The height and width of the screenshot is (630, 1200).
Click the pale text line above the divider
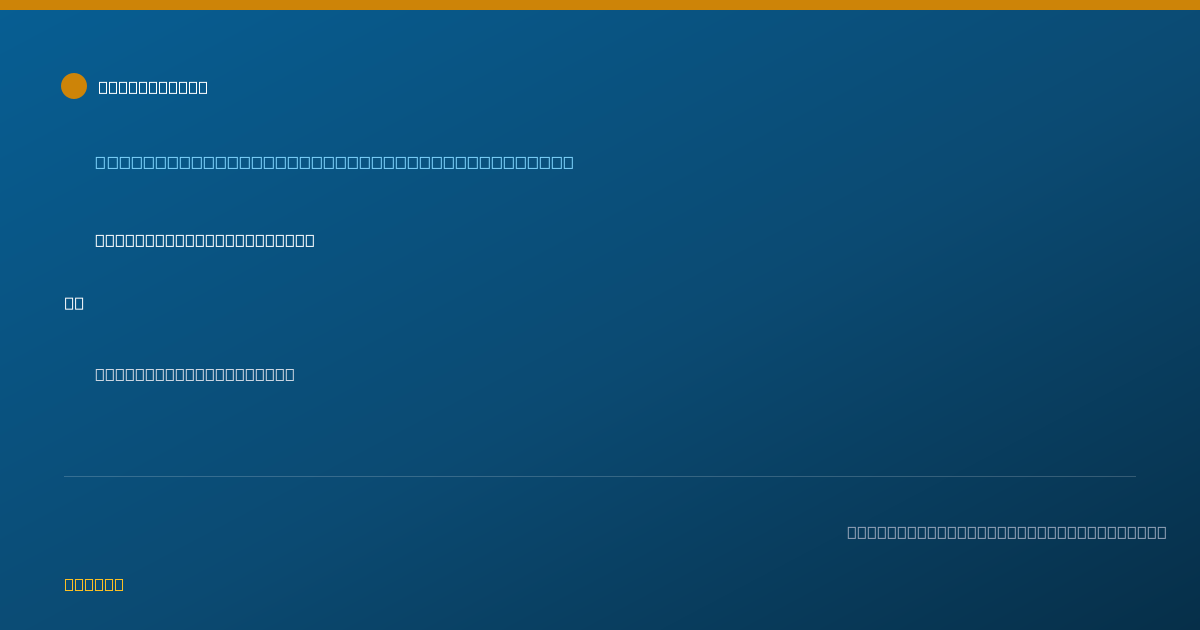pyautogui.click(x=195, y=374)
